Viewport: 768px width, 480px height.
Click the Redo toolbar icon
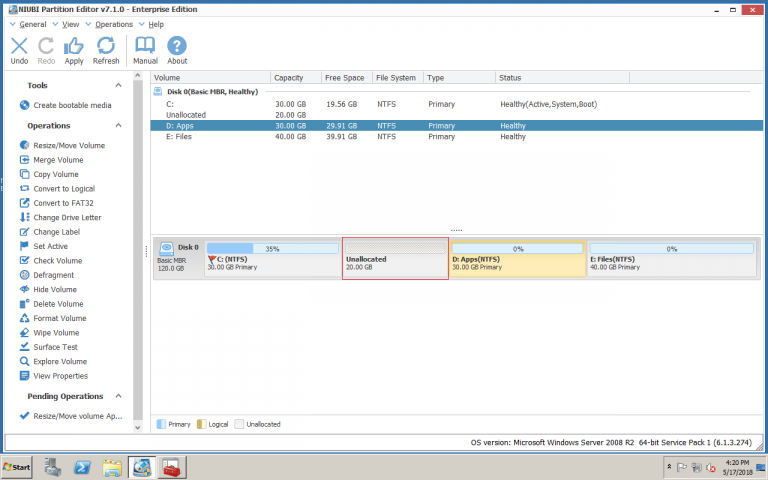pos(46,50)
